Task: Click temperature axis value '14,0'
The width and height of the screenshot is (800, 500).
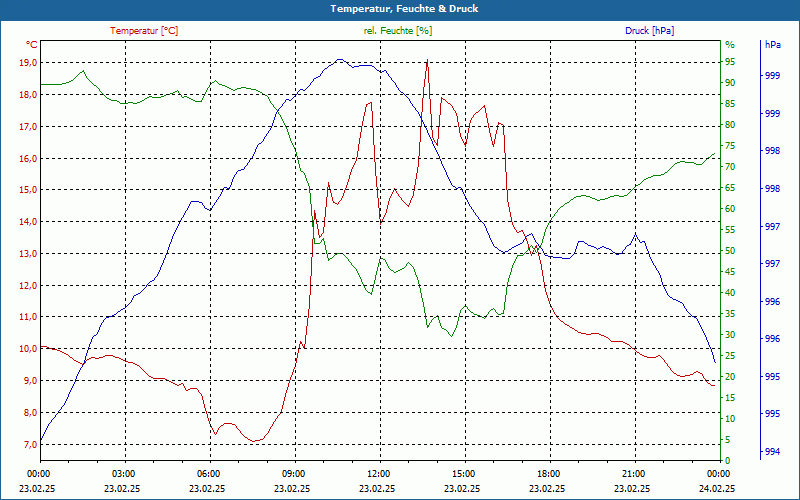Action: click(28, 222)
